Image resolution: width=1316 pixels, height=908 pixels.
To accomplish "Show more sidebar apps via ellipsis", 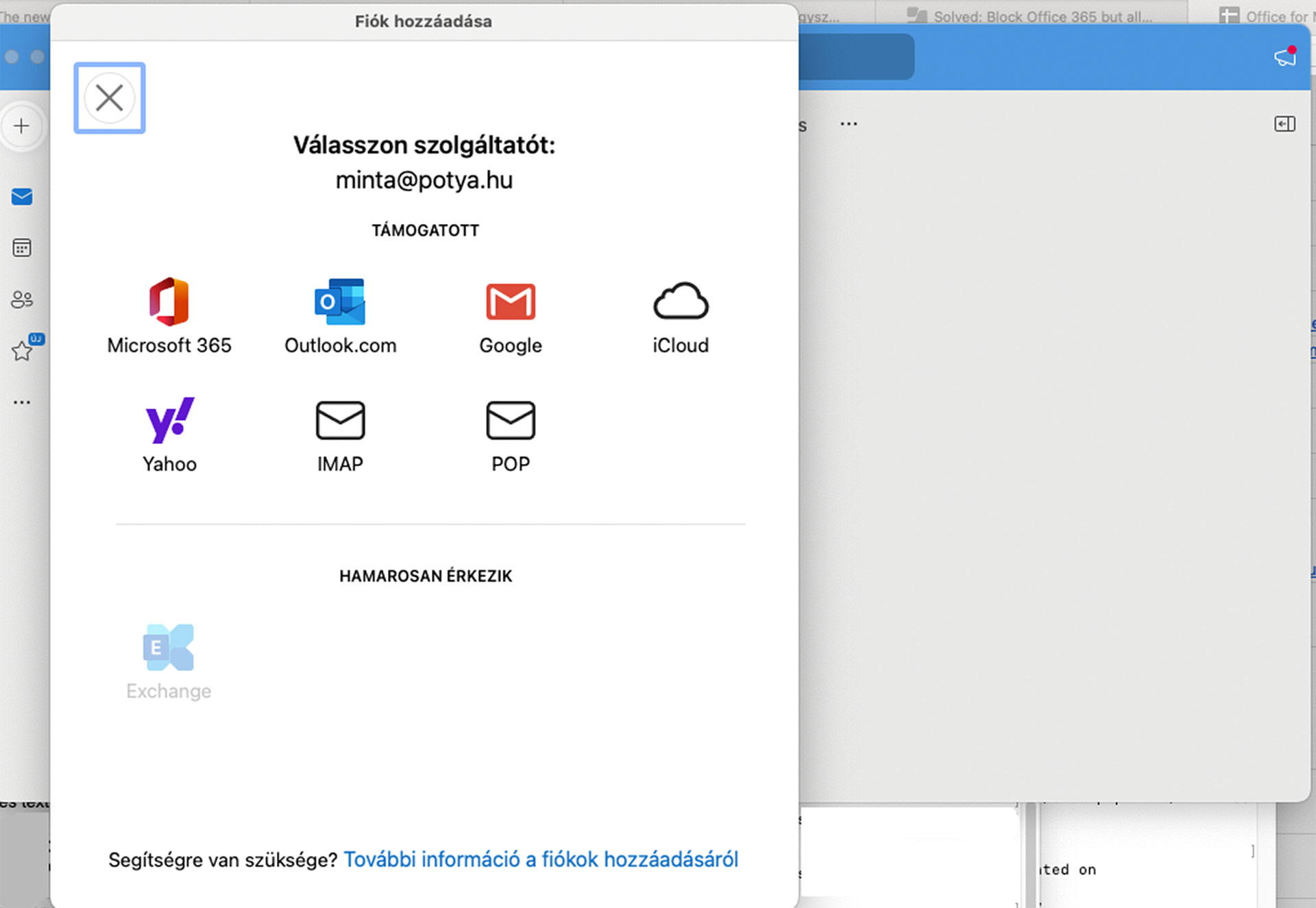I will 22,402.
